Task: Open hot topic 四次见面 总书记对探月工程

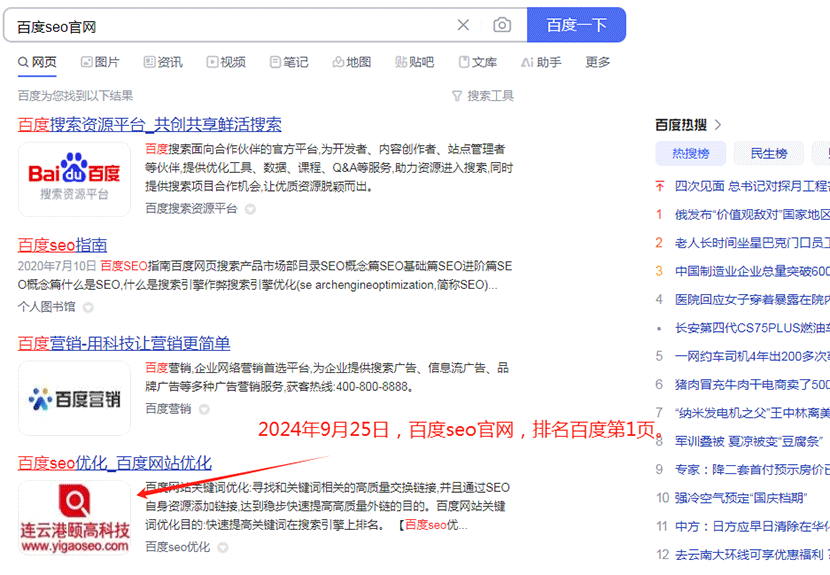Action: [752, 186]
